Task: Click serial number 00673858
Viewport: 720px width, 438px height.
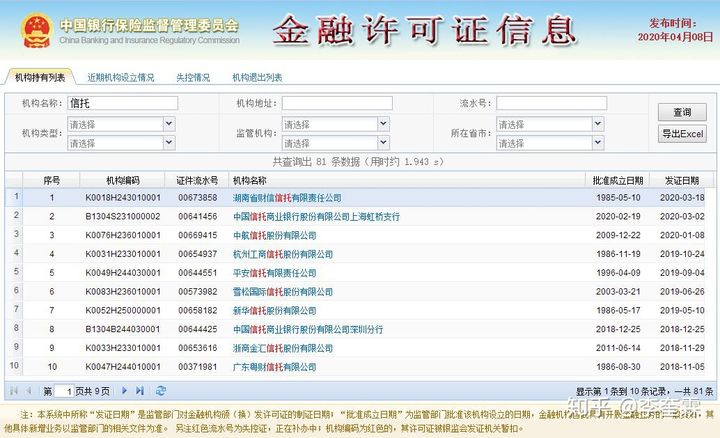Action: click(x=197, y=198)
